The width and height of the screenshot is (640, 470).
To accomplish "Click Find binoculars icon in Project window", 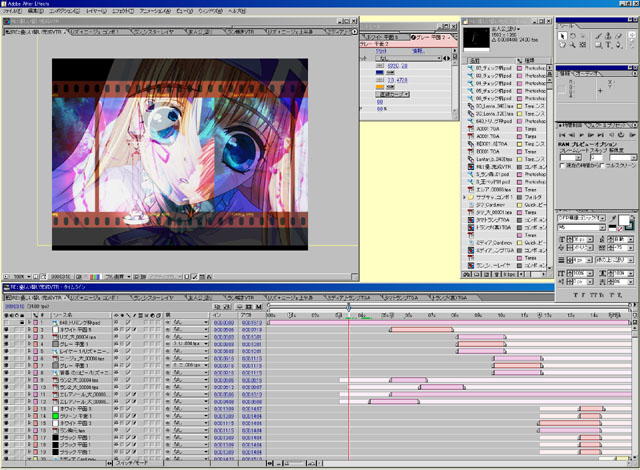I will pos(467,275).
